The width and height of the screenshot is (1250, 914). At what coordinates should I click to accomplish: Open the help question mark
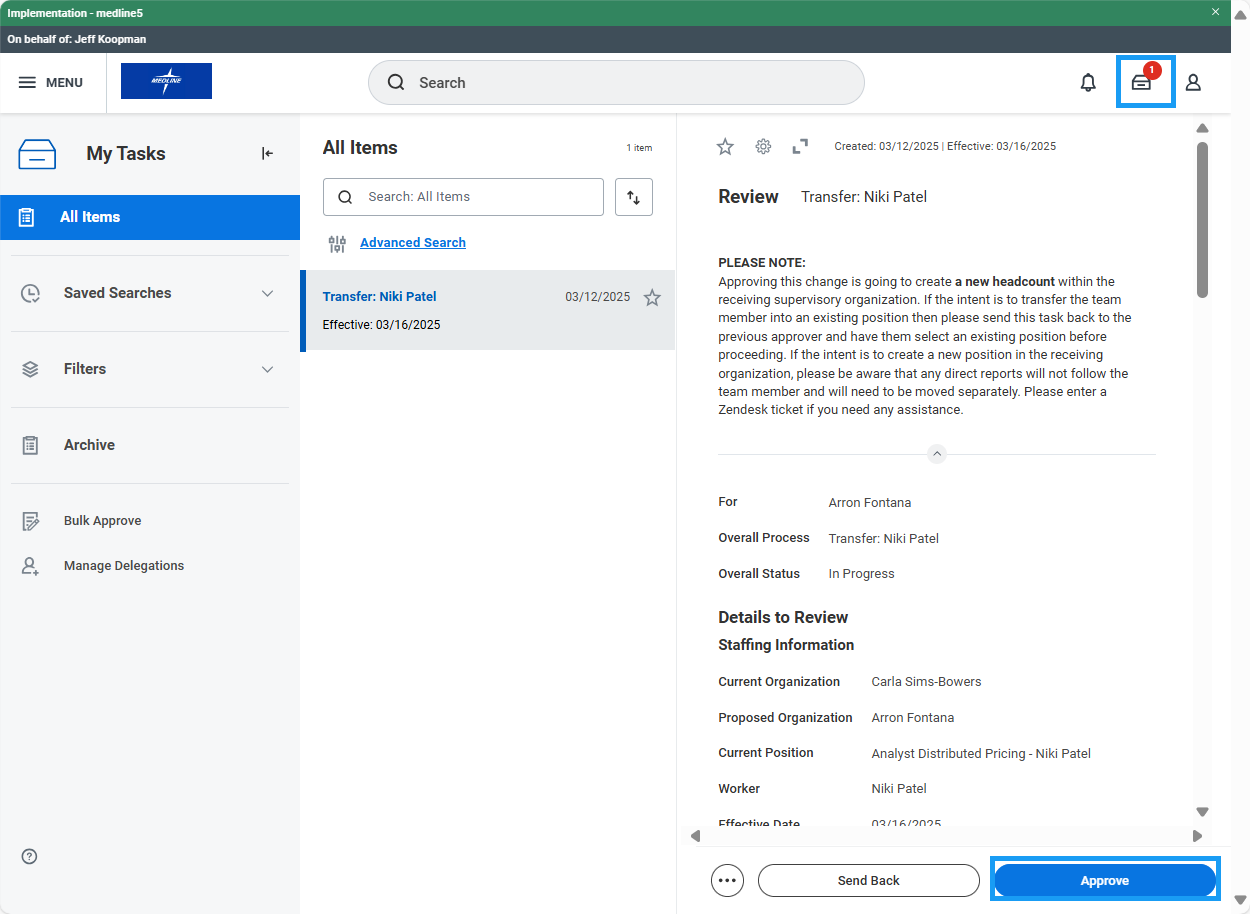click(28, 856)
